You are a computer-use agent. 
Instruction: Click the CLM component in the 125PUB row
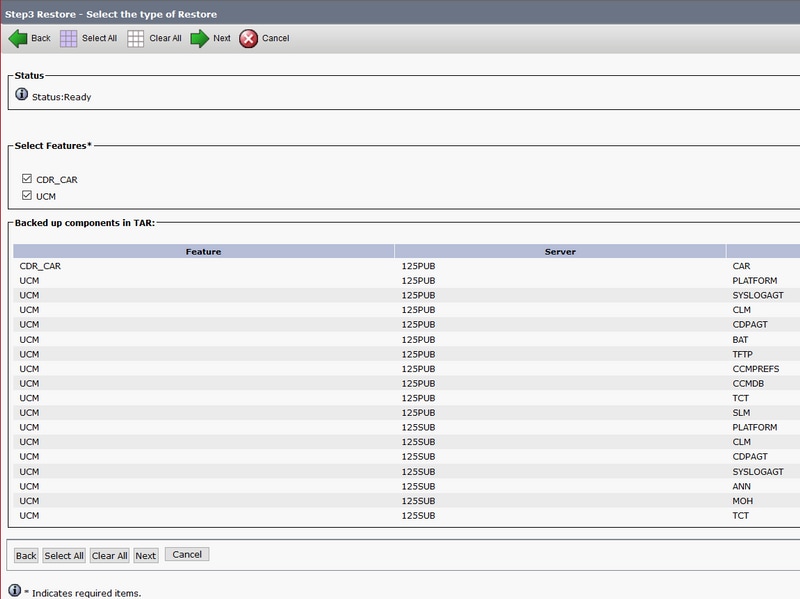[741, 310]
